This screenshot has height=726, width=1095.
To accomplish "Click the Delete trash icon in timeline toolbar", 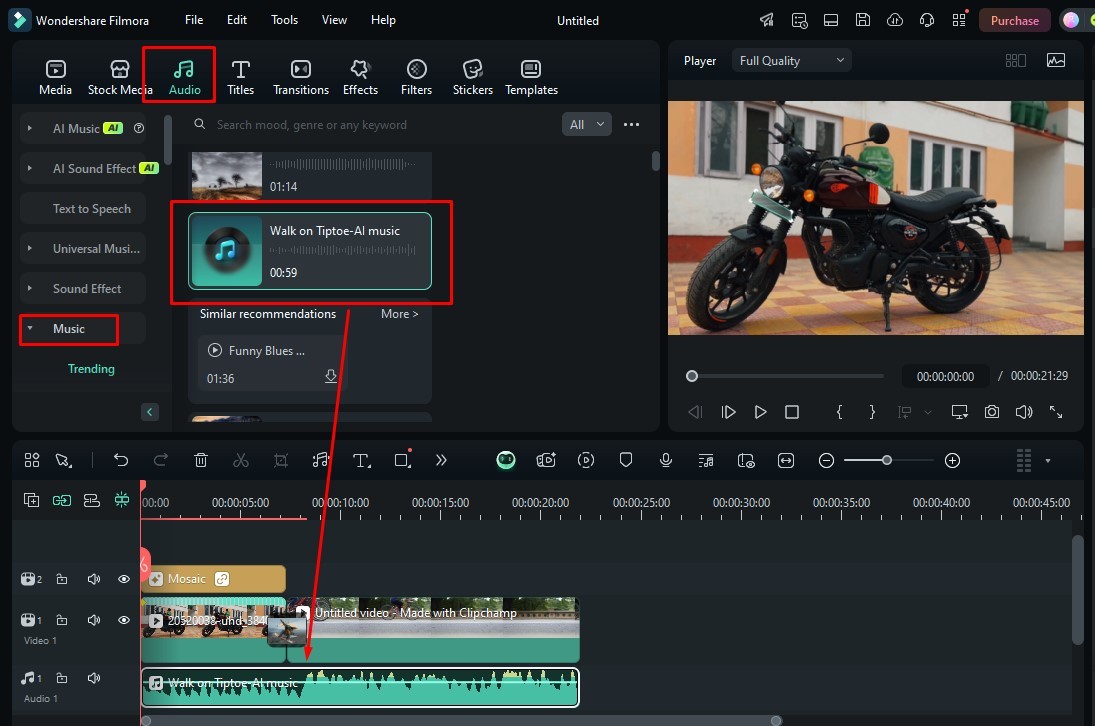I will [201, 460].
